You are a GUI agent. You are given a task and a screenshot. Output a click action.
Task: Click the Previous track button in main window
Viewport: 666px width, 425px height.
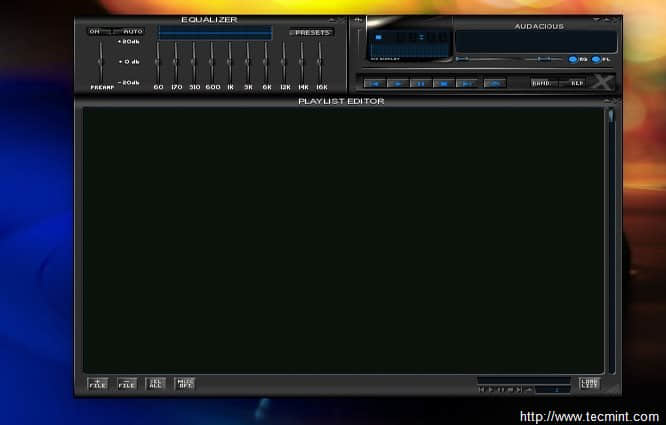click(375, 84)
